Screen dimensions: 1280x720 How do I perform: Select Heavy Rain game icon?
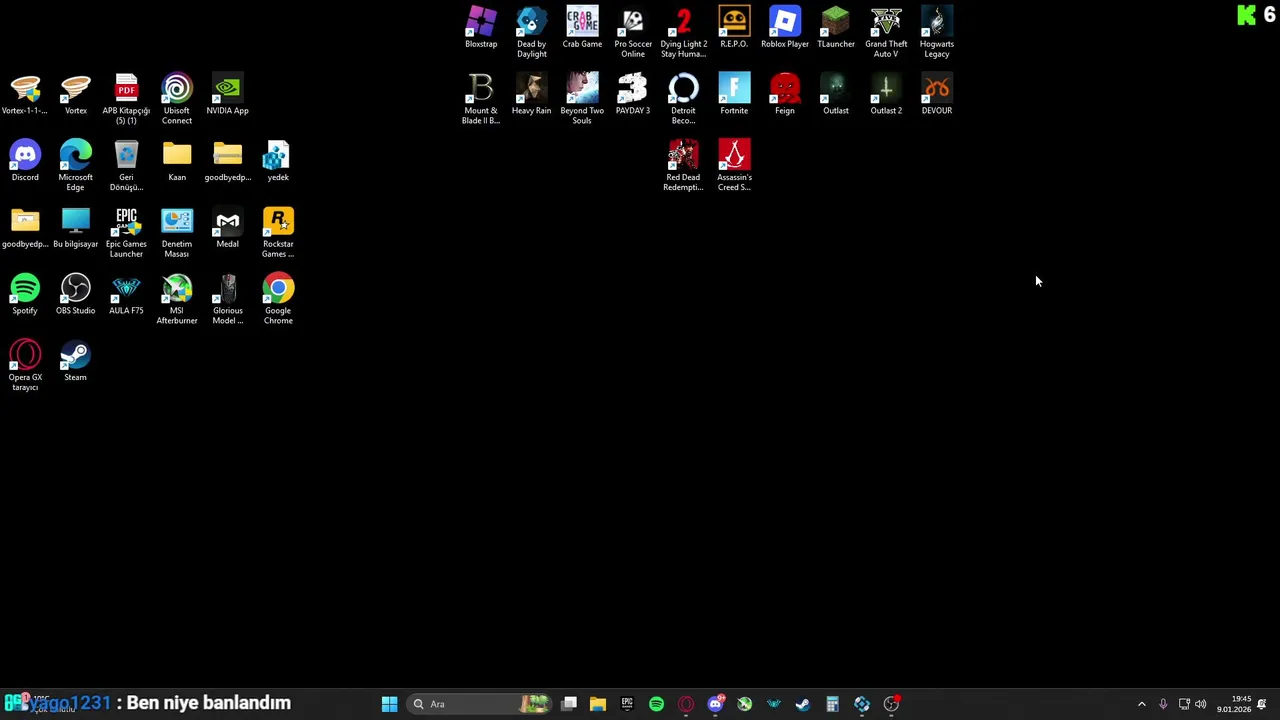click(x=531, y=94)
